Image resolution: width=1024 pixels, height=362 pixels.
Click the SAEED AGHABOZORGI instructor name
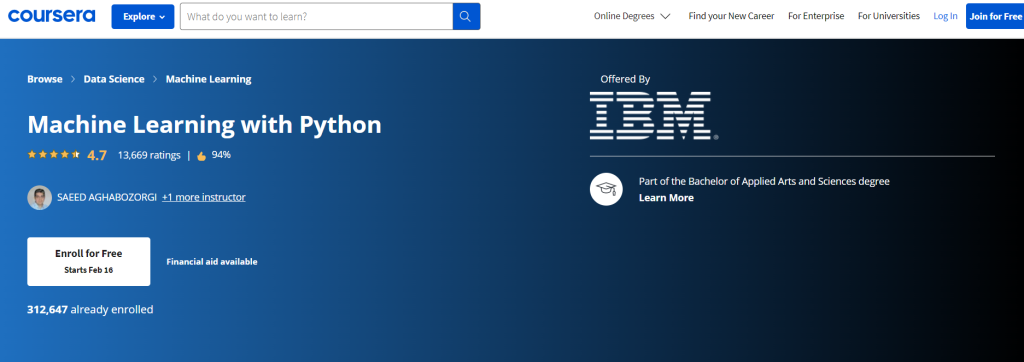click(107, 197)
